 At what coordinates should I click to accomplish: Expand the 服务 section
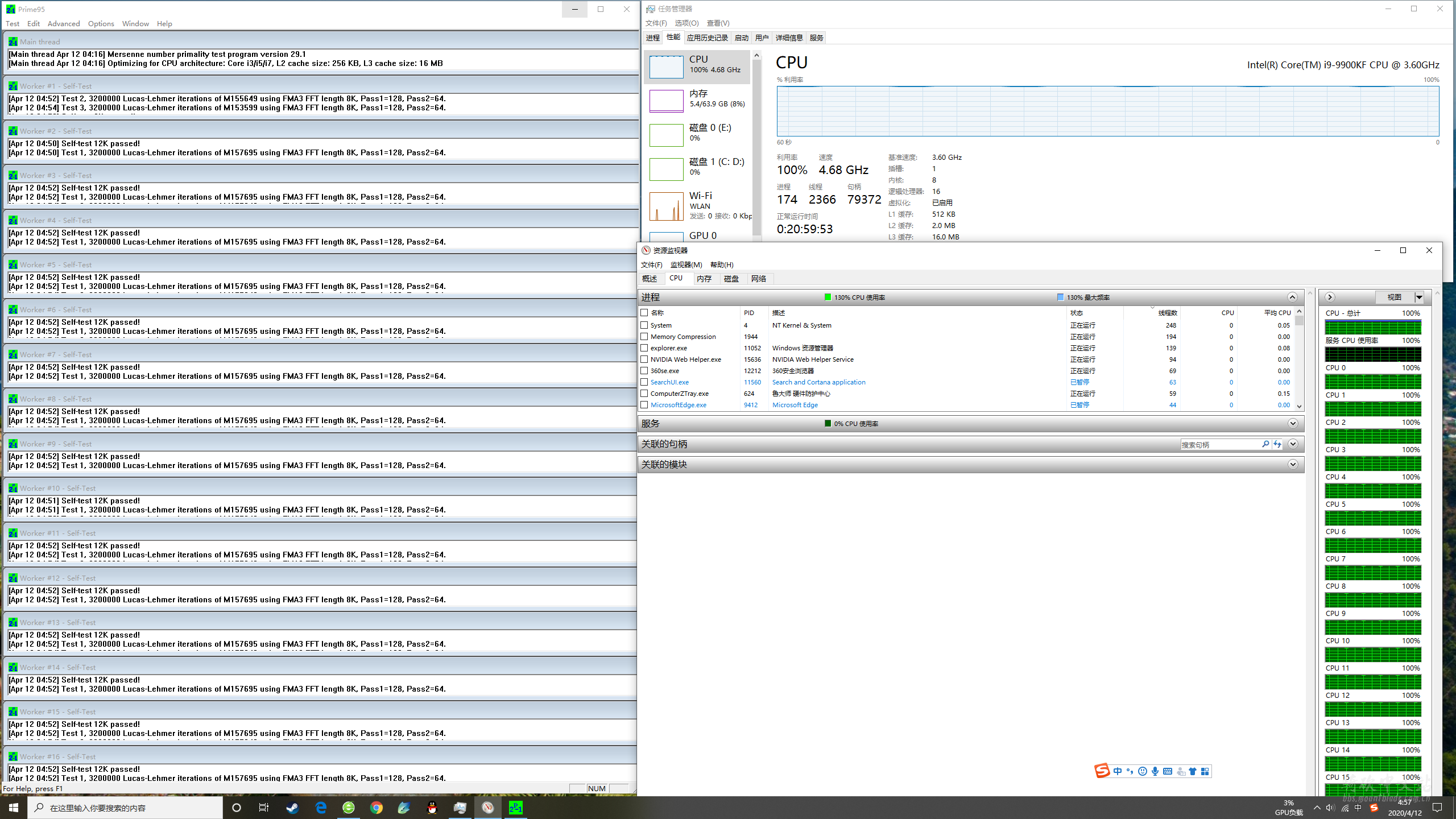[x=1292, y=424]
